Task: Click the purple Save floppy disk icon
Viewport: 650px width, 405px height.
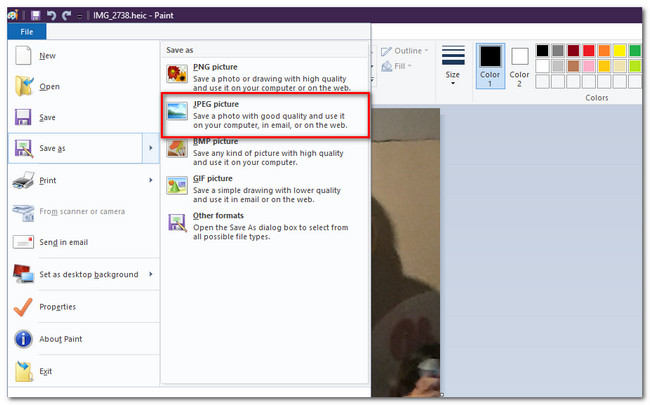Action: (23, 117)
